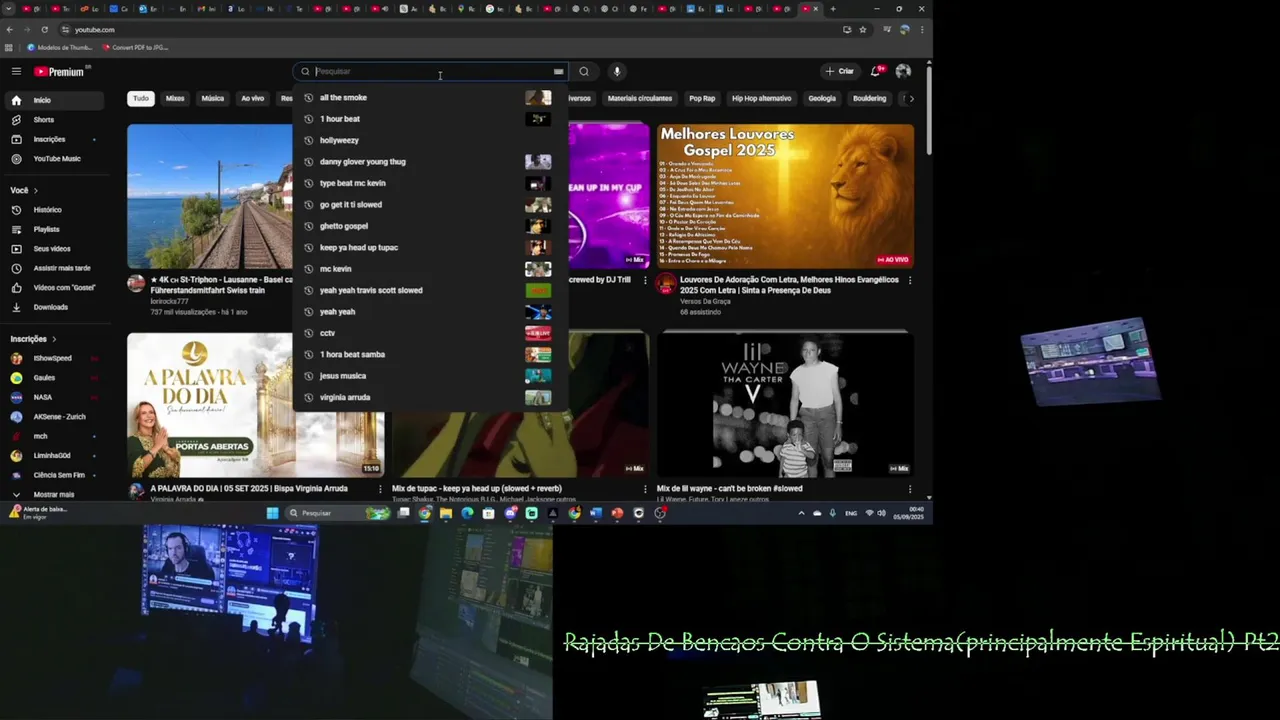Open Vídeos com "Gostei"

53,287
